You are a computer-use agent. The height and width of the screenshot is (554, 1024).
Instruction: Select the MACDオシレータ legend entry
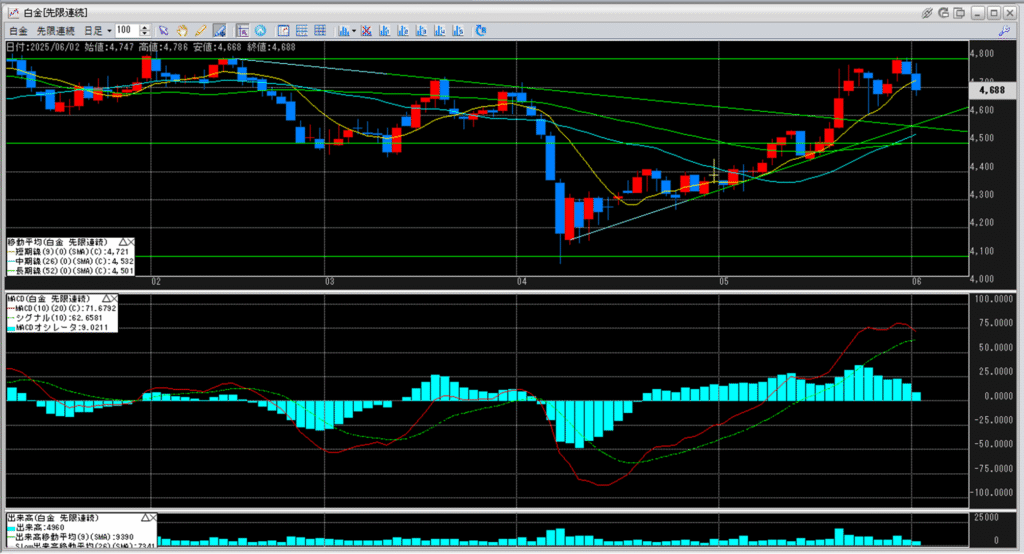(x=57, y=327)
